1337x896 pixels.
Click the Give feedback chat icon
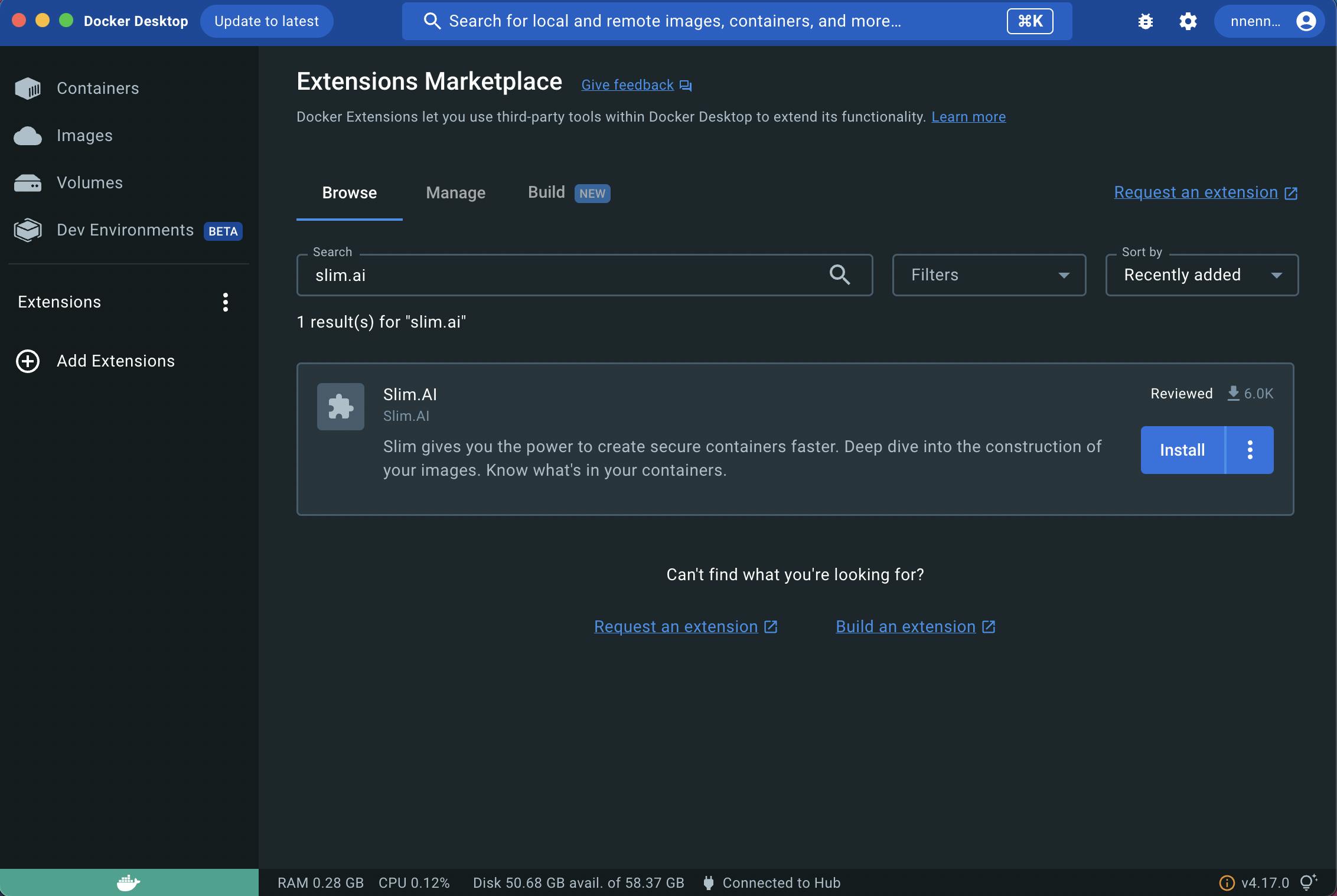[686, 86]
